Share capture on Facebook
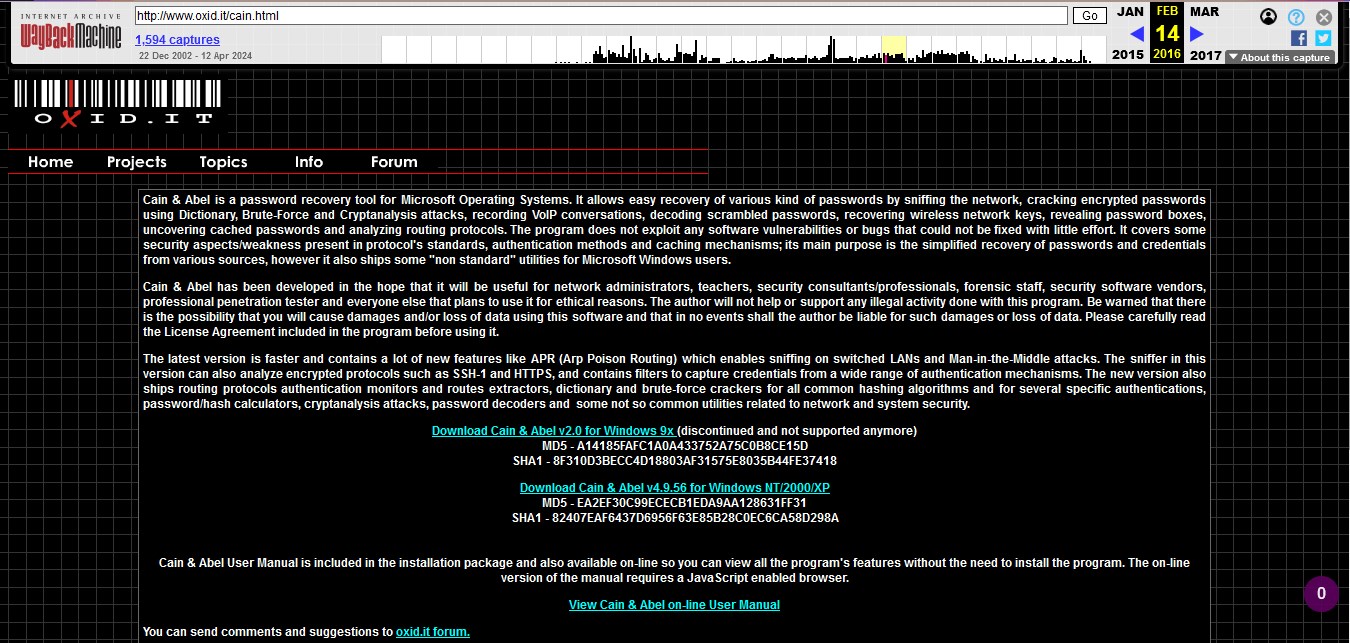Viewport: 1350px width, 643px height. point(1299,38)
